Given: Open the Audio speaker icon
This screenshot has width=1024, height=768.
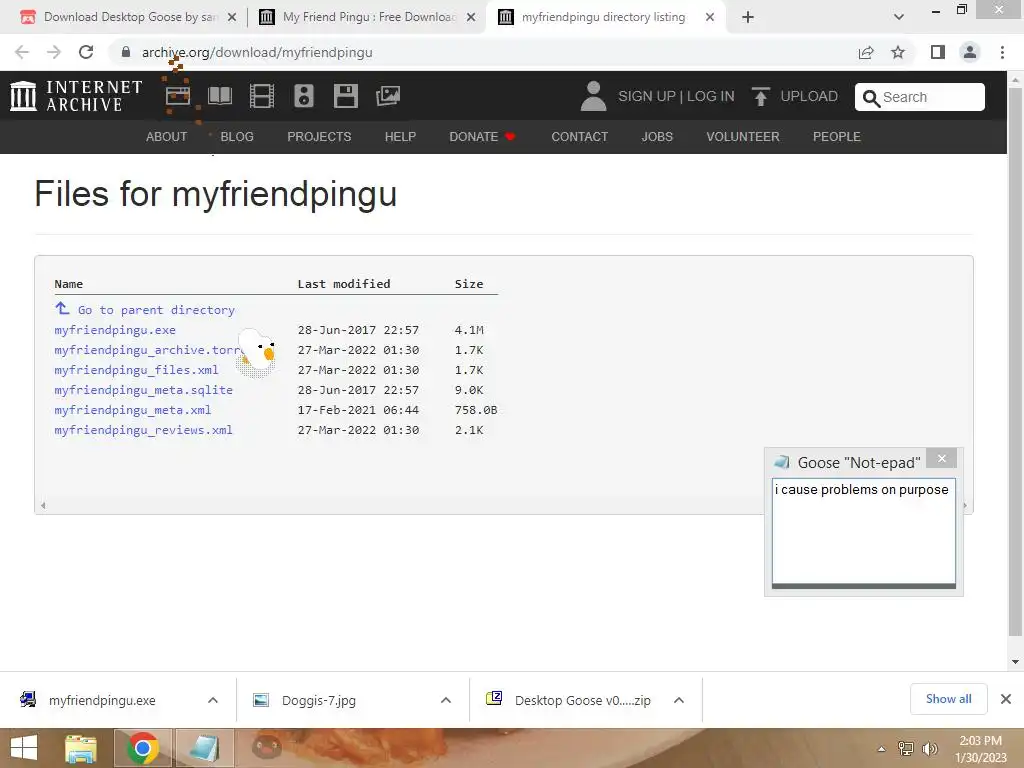Looking at the screenshot, I should click(304, 96).
